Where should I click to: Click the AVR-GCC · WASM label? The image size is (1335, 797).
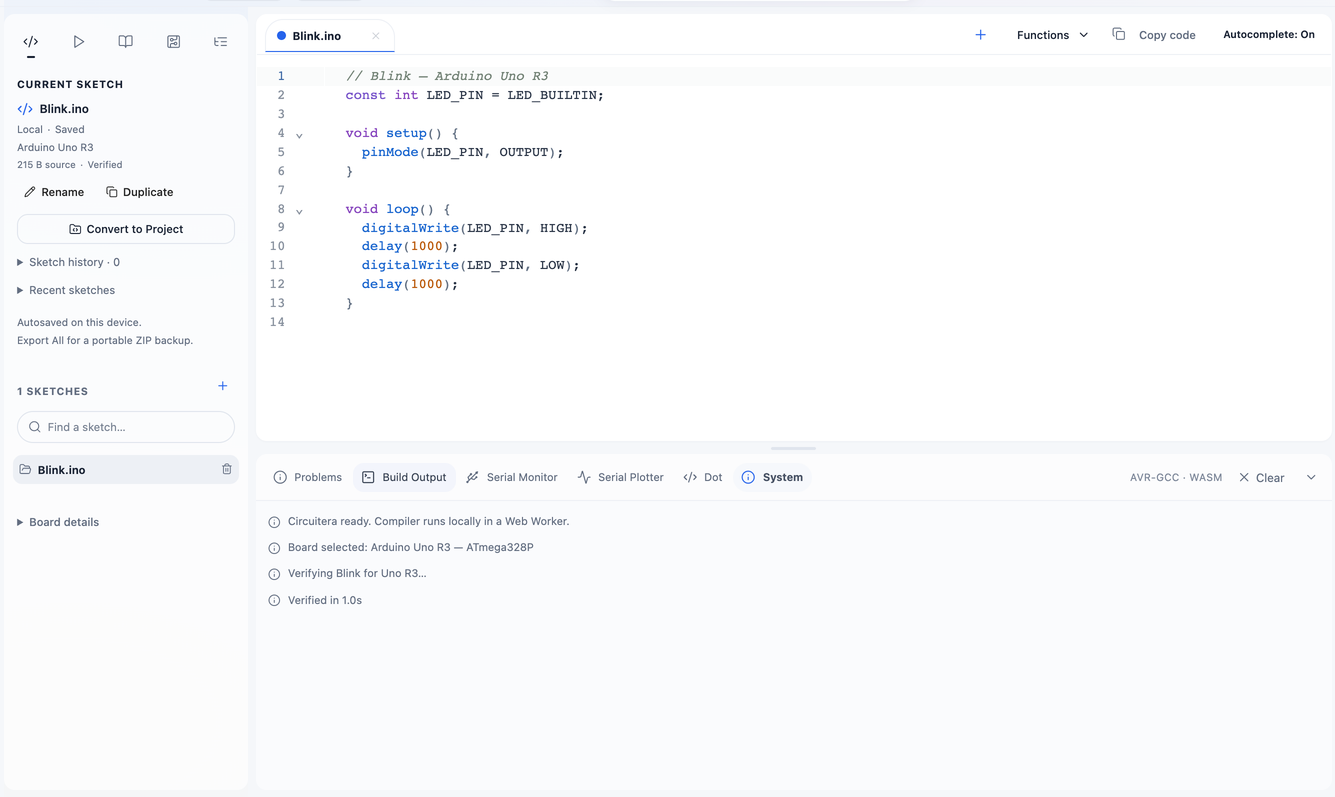point(1176,478)
